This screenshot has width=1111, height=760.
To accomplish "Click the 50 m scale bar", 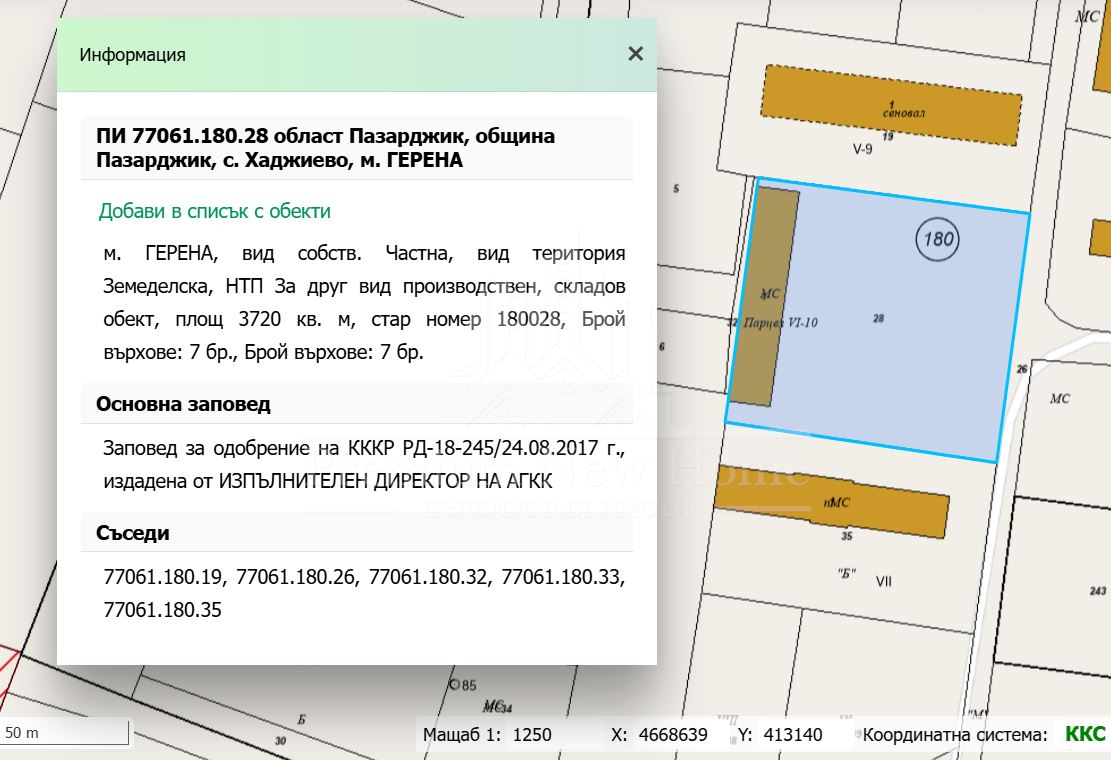I will pyautogui.click(x=65, y=733).
